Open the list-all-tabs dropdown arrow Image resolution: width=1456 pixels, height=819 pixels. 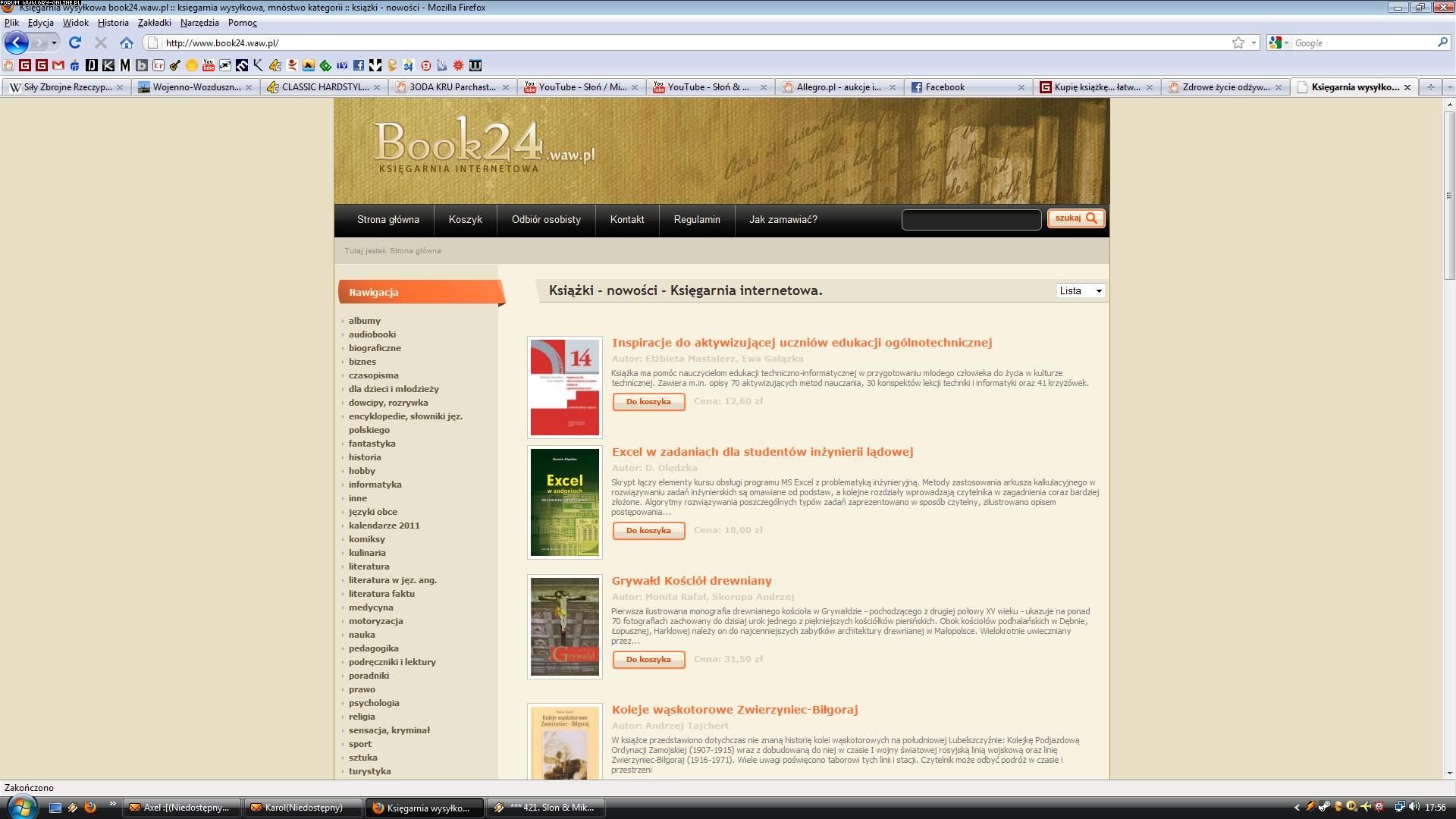(x=1448, y=87)
